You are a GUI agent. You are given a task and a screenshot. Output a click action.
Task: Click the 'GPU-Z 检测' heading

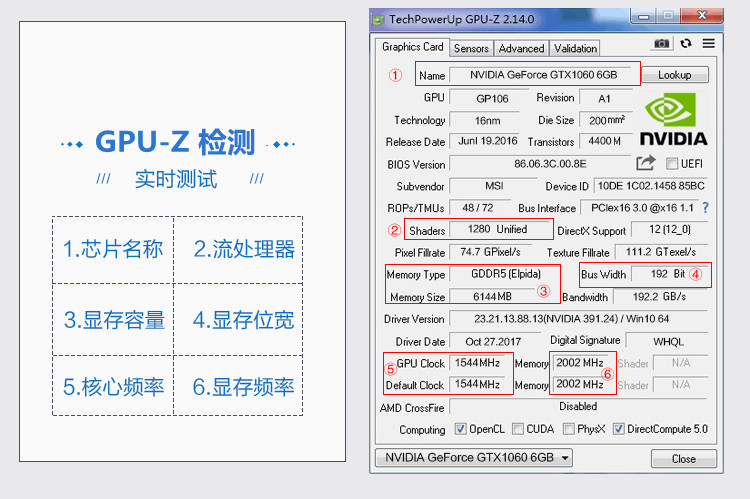175,142
